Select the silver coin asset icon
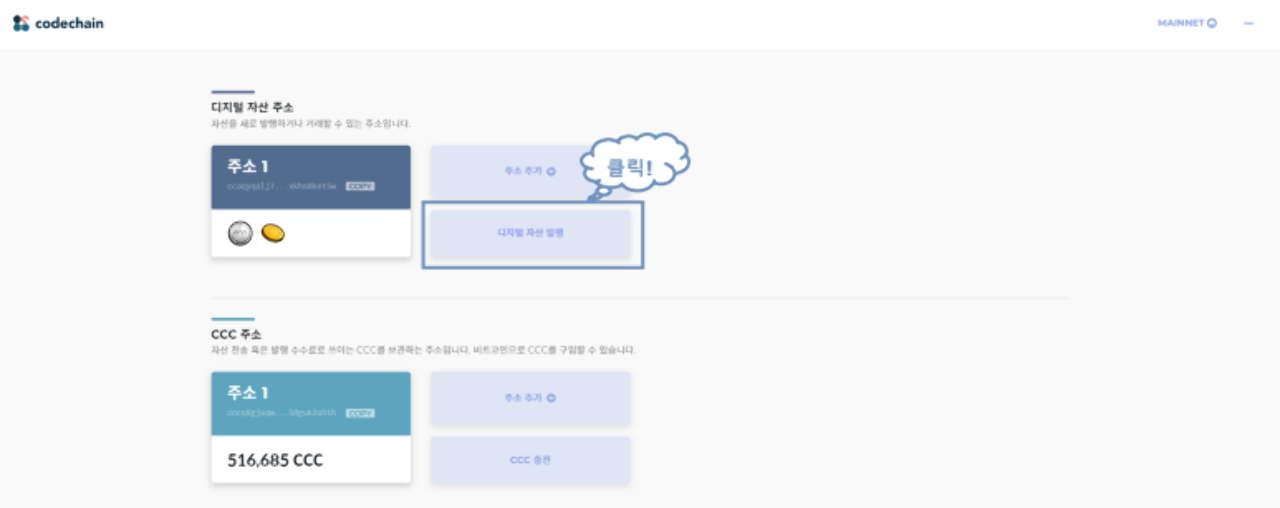The image size is (1280, 508). pos(240,234)
